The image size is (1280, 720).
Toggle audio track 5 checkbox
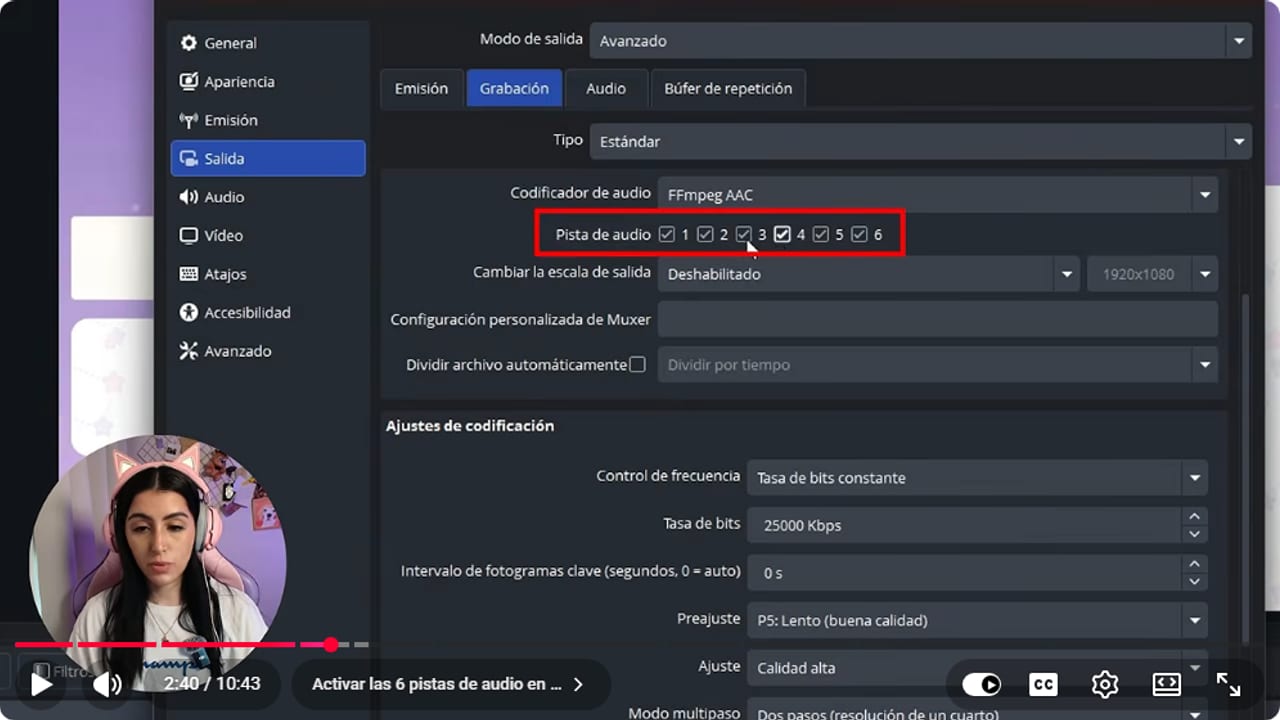point(821,234)
